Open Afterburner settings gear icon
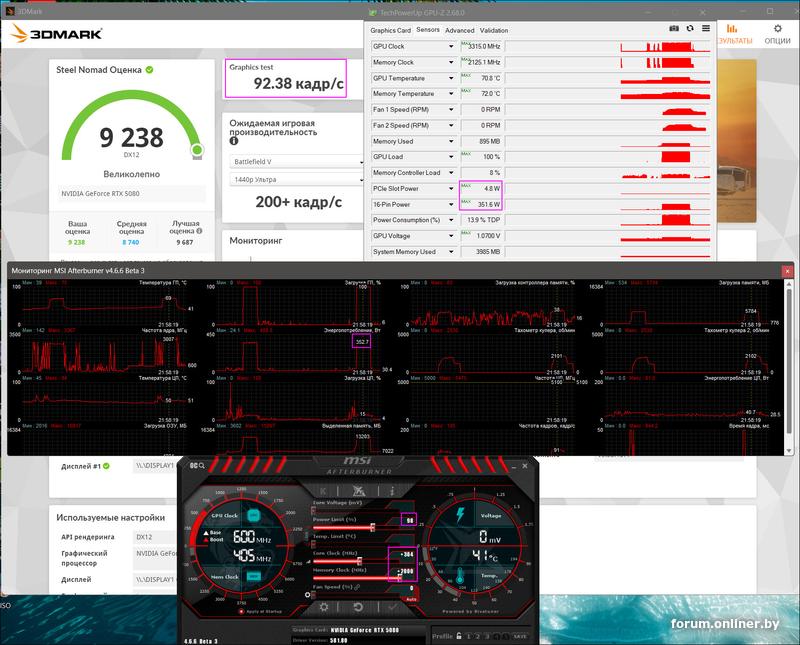Viewport: 800px width, 645px height. (x=323, y=607)
